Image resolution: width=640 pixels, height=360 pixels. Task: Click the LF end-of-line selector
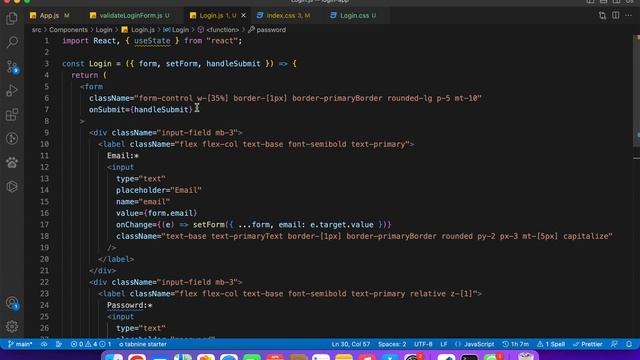pos(444,344)
